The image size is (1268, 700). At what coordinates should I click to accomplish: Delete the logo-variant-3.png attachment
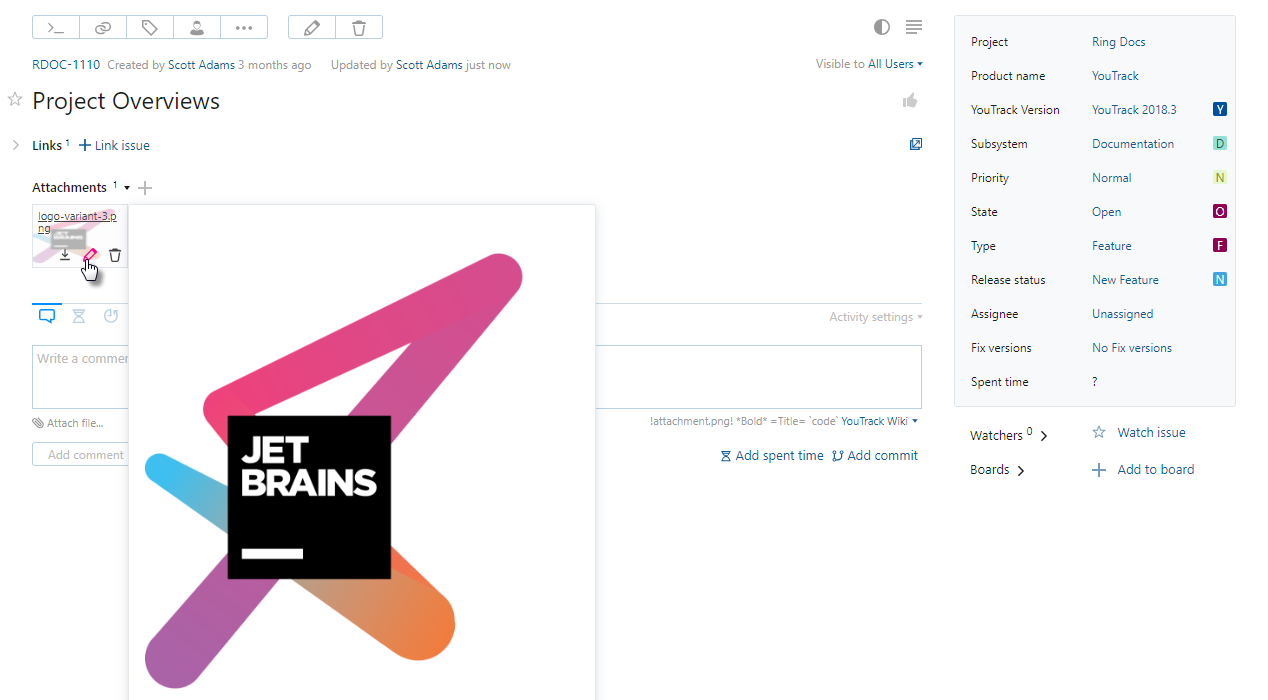pyautogui.click(x=115, y=255)
